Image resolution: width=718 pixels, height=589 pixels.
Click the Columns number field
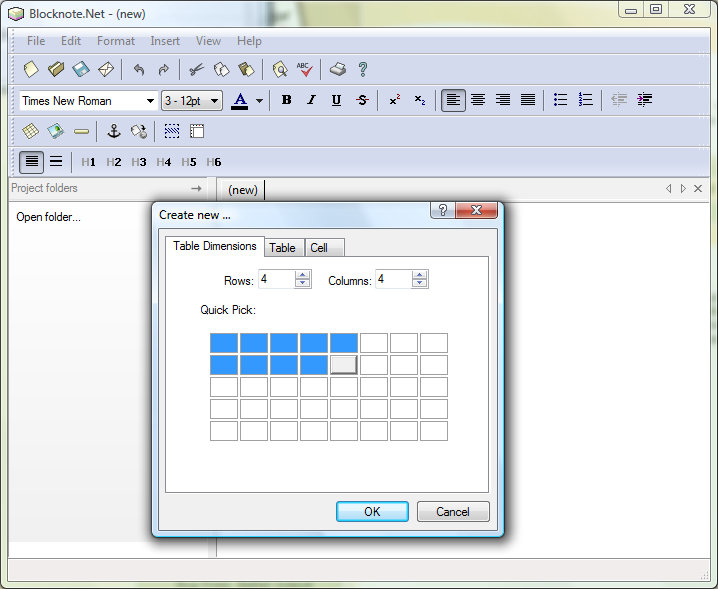click(393, 279)
